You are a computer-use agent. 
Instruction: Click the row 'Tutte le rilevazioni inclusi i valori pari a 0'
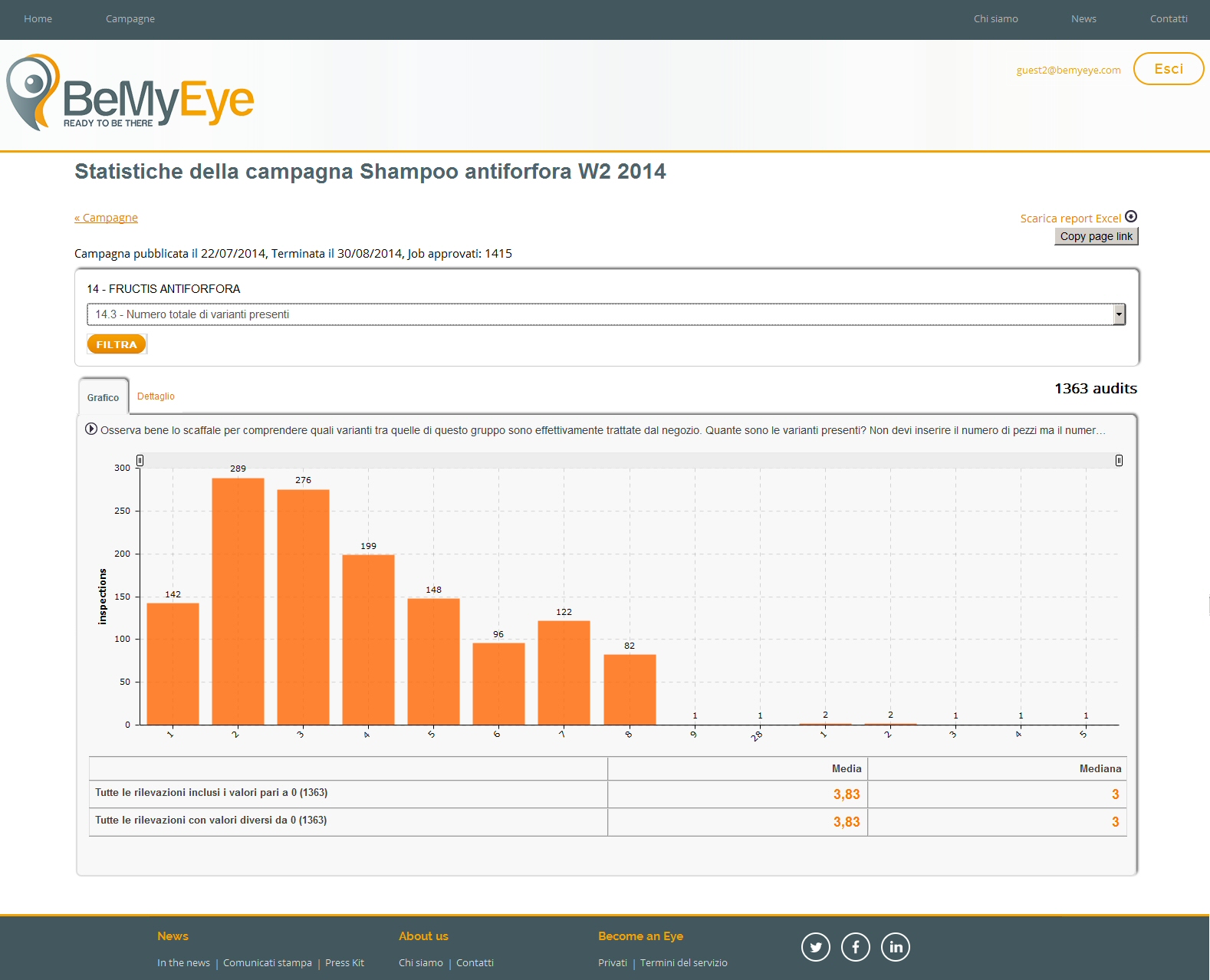tap(607, 794)
